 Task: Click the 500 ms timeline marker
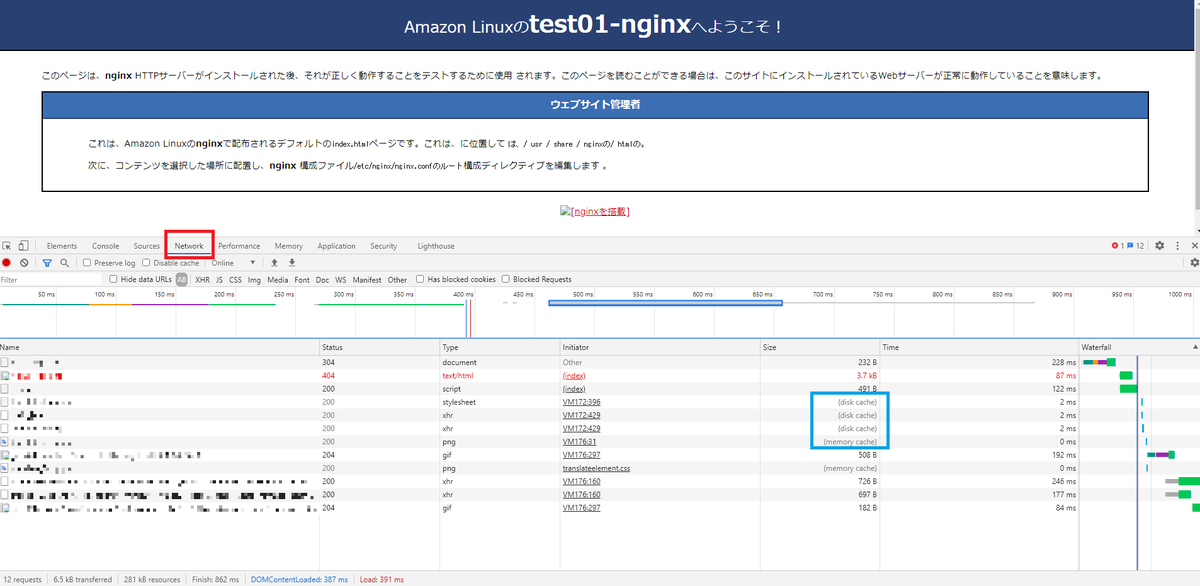click(x=583, y=295)
